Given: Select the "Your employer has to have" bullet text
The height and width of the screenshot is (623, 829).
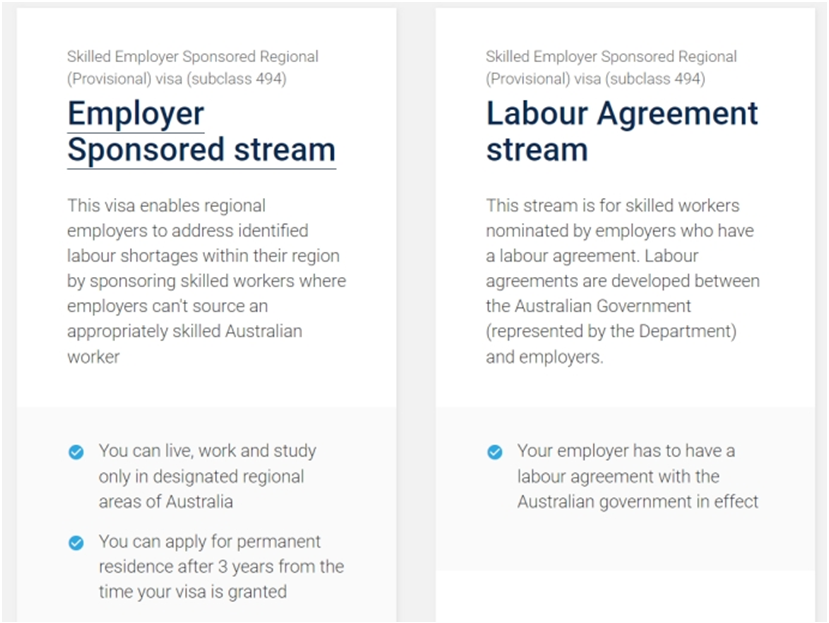Looking at the screenshot, I should 637,476.
